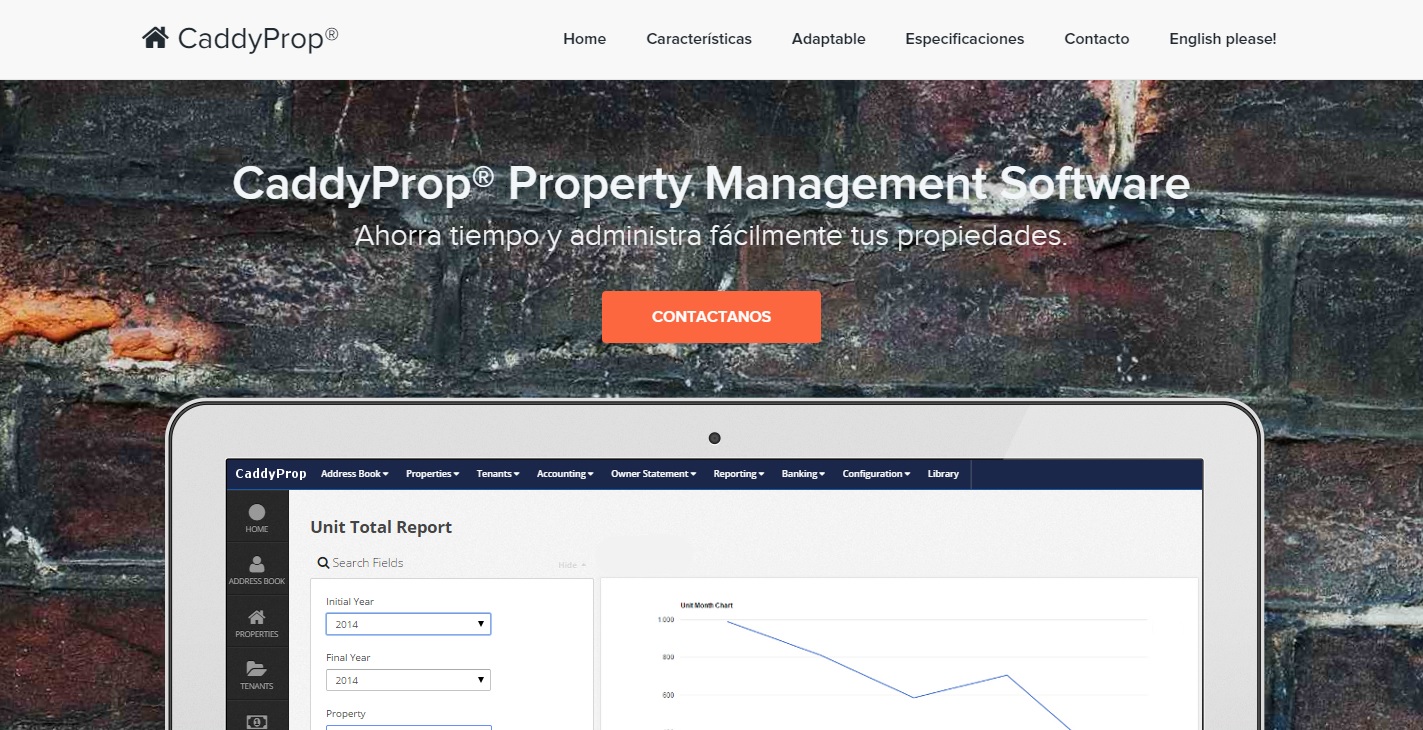Click the Unit Total Report heading

[381, 527]
